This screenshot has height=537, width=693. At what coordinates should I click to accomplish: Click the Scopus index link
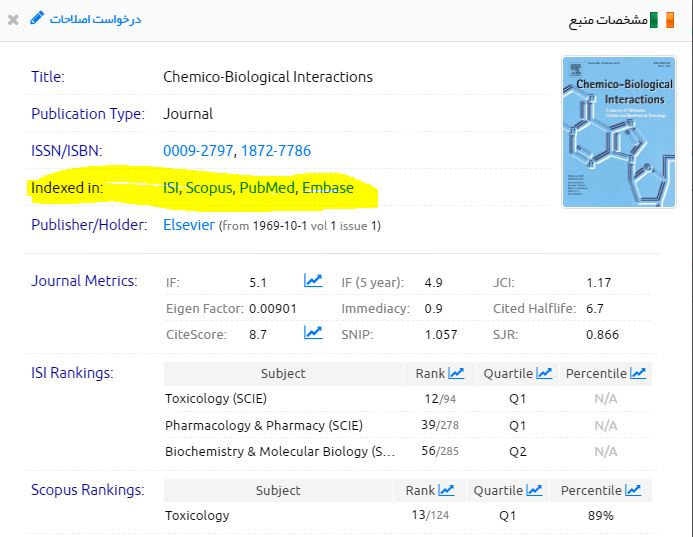click(x=209, y=188)
